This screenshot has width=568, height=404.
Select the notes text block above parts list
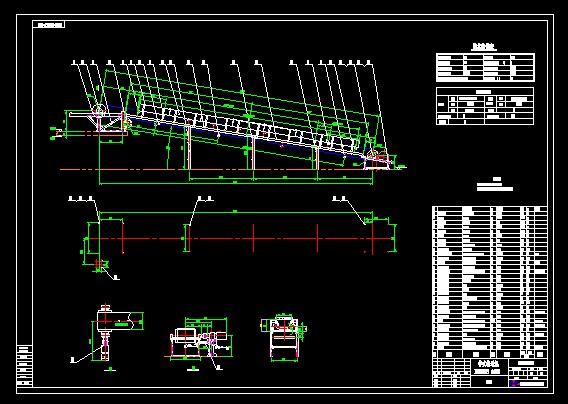tap(495, 184)
